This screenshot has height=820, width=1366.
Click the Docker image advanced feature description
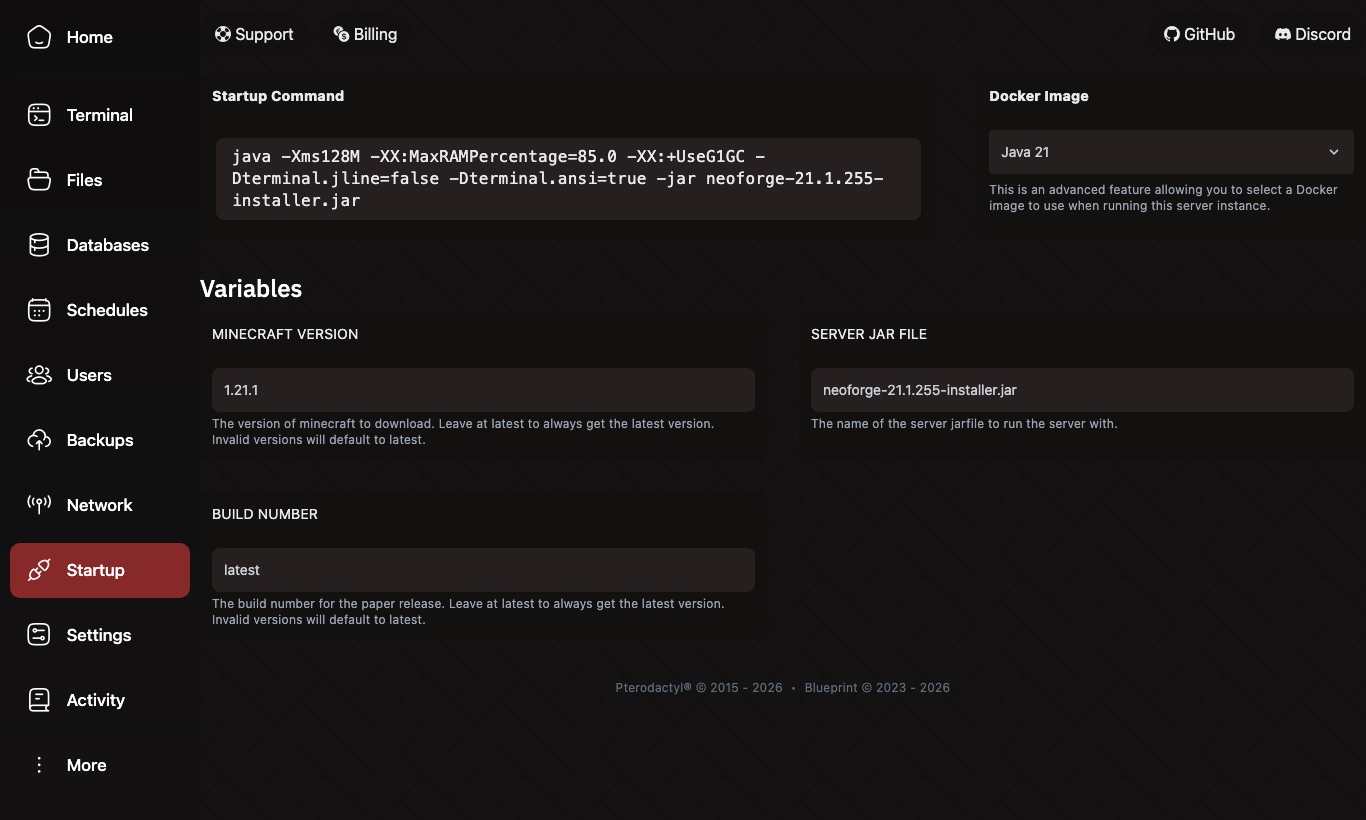pos(1163,197)
